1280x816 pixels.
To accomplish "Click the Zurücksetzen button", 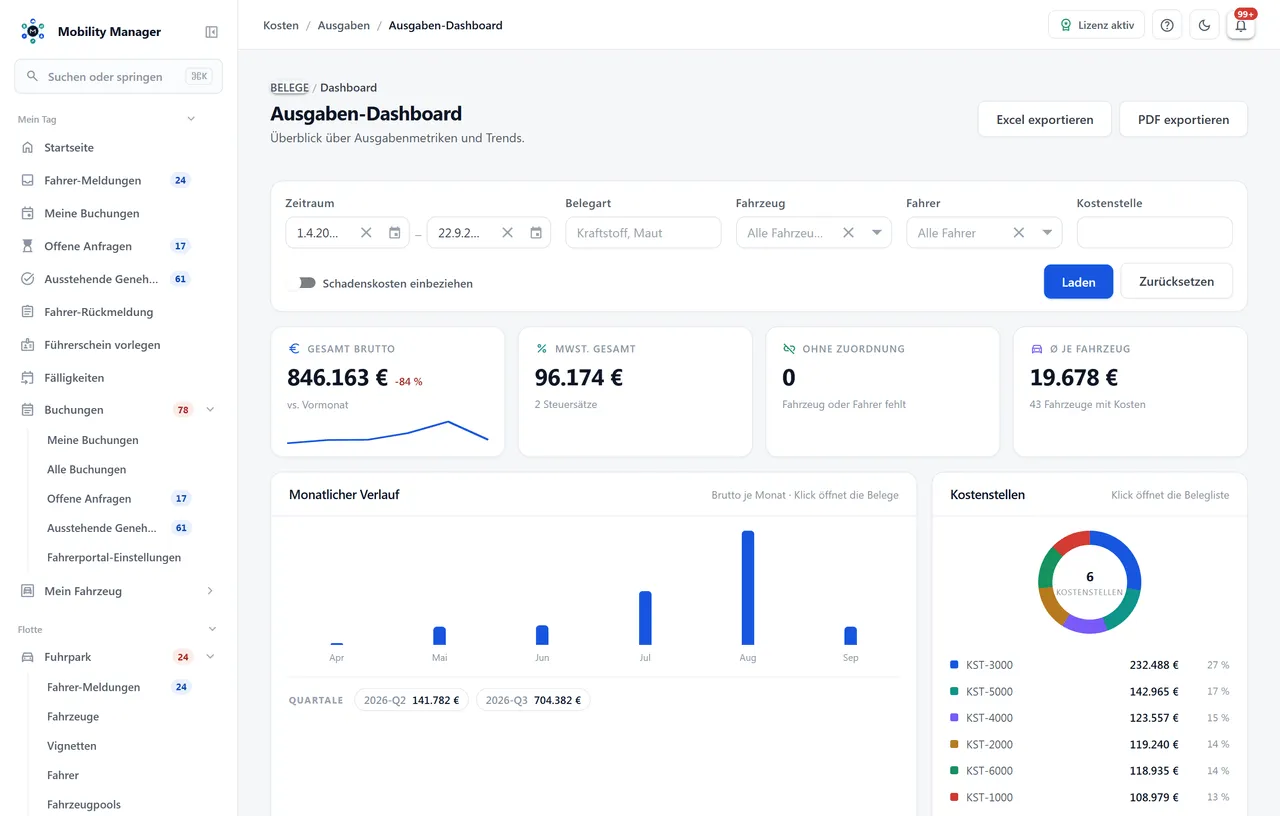I will pos(1177,282).
